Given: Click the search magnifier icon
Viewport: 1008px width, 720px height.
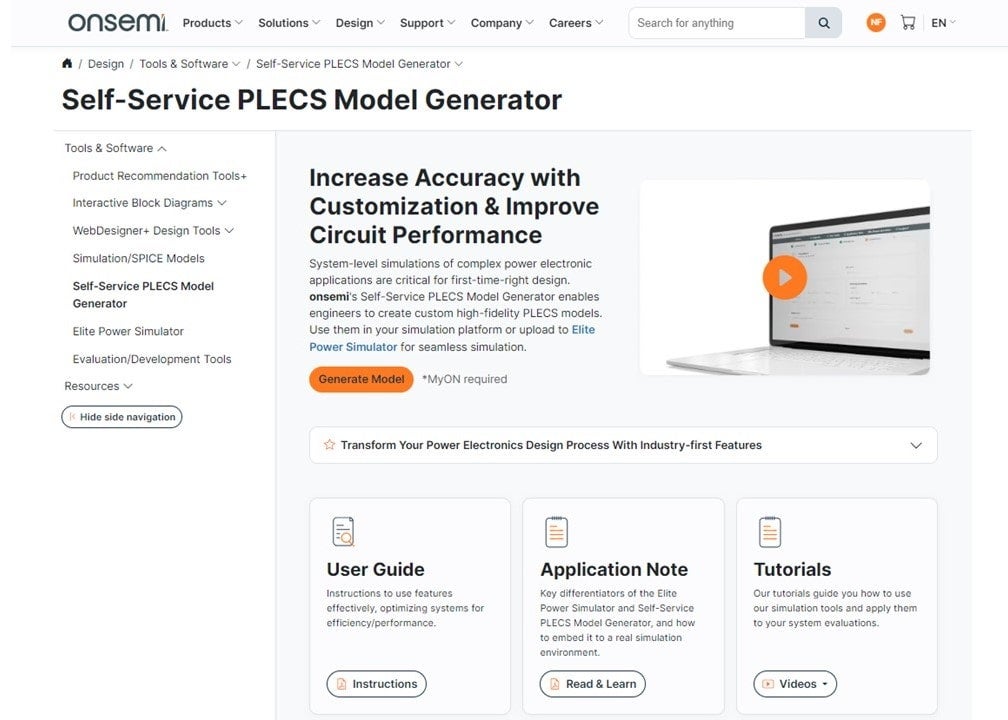Looking at the screenshot, I should coord(823,23).
